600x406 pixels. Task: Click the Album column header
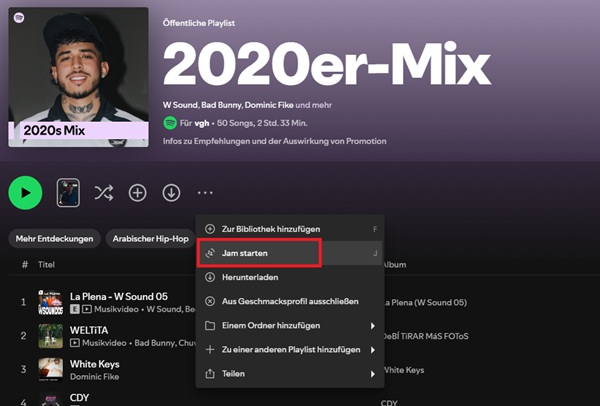395,264
